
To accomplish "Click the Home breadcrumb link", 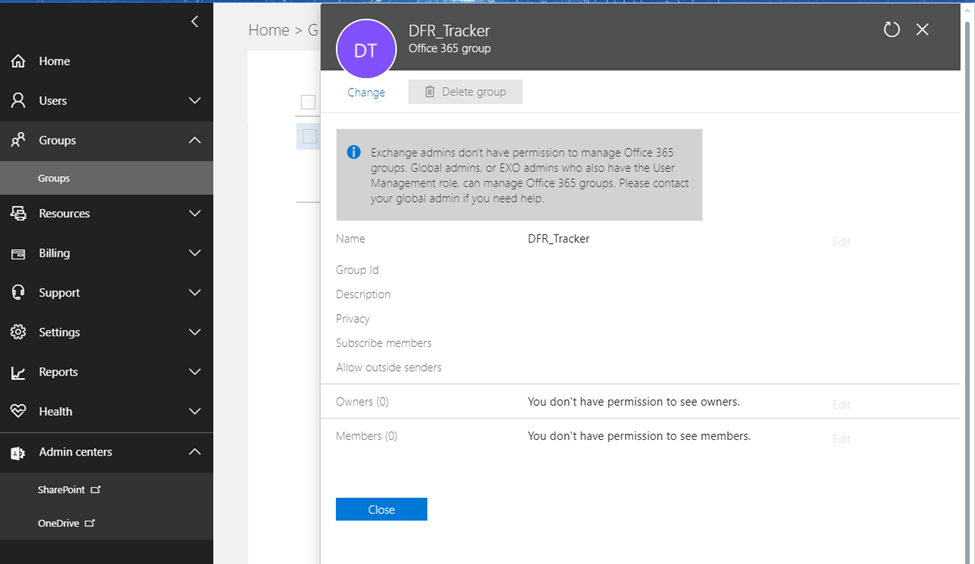I will click(x=269, y=30).
